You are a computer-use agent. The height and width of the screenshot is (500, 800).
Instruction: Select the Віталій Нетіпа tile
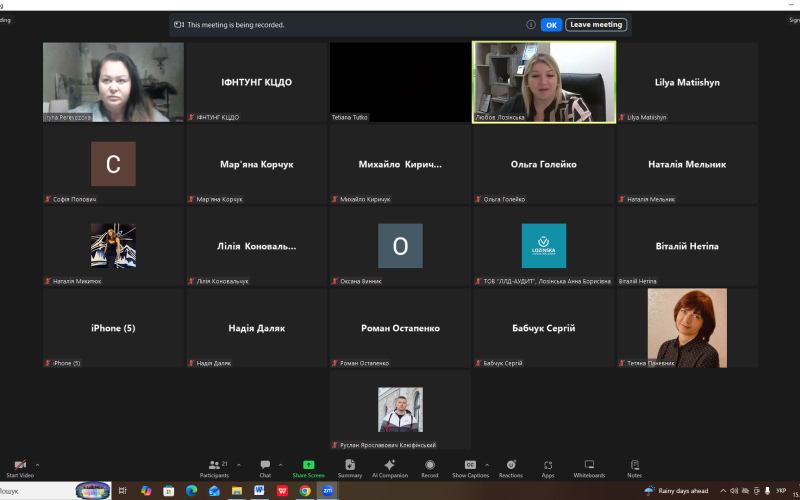point(687,246)
